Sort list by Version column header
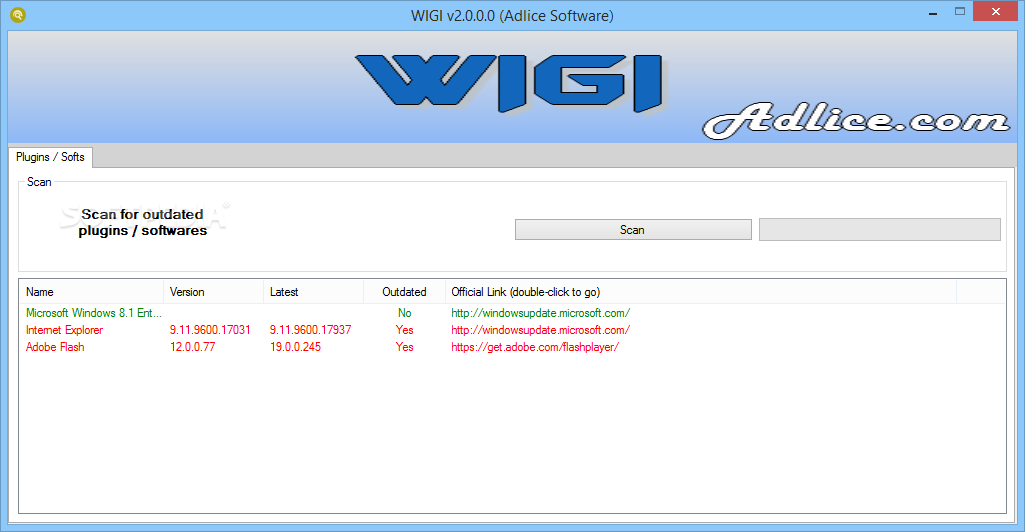The width and height of the screenshot is (1025, 532). pos(213,292)
